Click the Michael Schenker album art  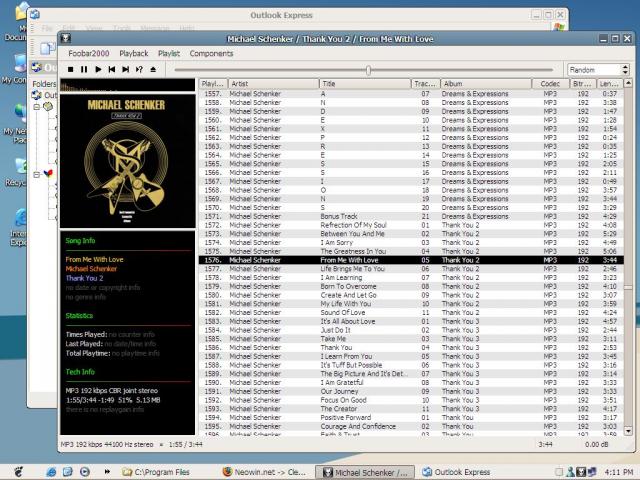coord(127,161)
